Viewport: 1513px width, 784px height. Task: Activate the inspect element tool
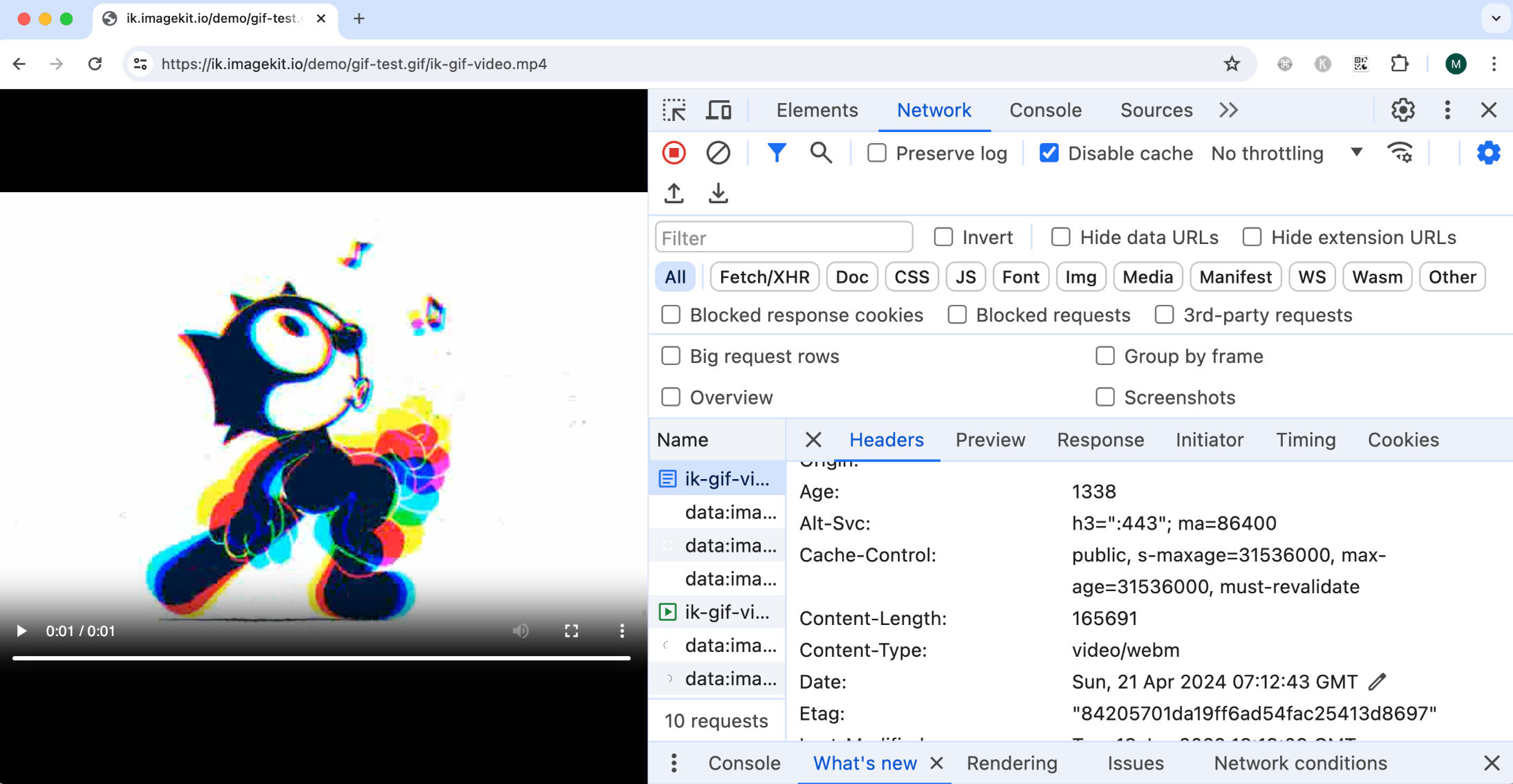coord(674,110)
